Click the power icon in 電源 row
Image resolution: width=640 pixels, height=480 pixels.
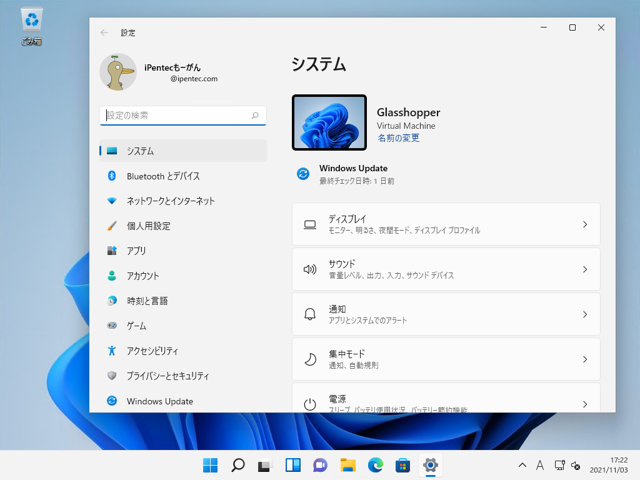point(310,404)
